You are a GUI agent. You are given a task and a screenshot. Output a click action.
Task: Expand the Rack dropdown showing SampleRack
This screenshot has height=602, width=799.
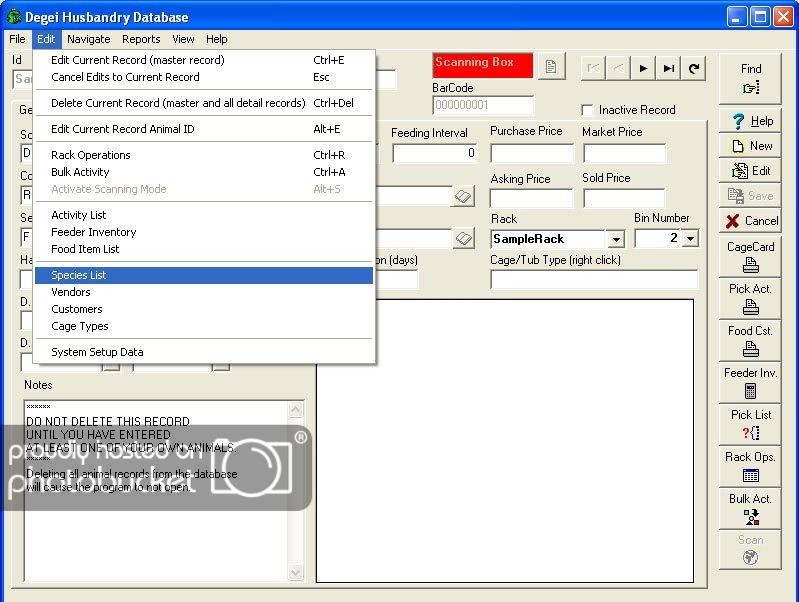coord(616,239)
